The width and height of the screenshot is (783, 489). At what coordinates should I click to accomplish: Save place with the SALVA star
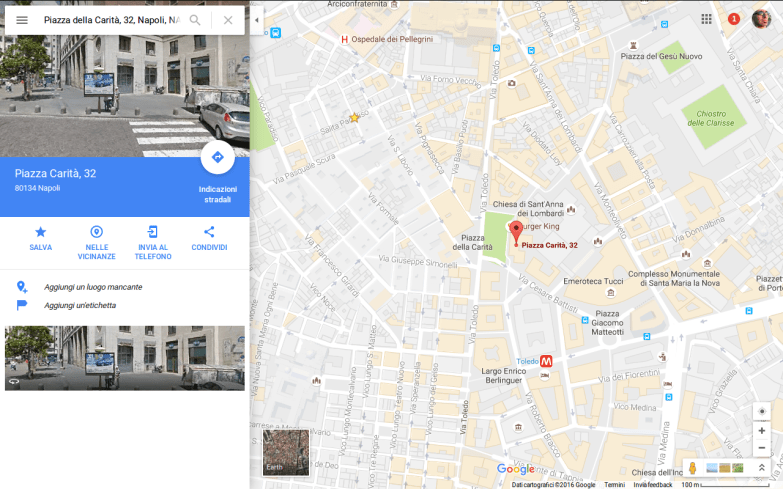tap(41, 238)
